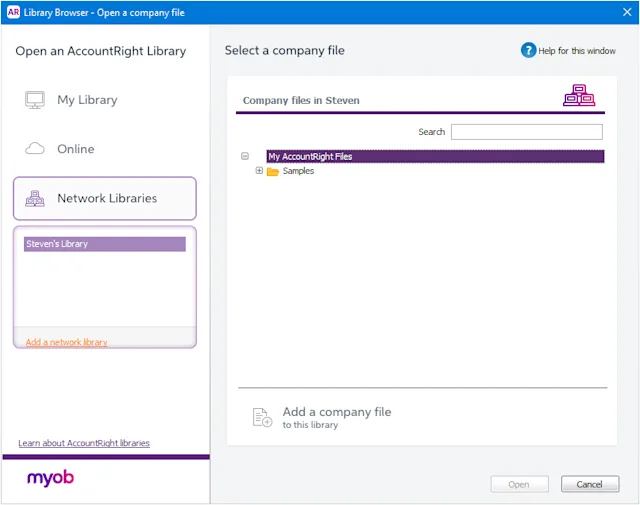This screenshot has height=505, width=640.
Task: Open Learn about AccountRight libraries link
Action: (x=84, y=443)
